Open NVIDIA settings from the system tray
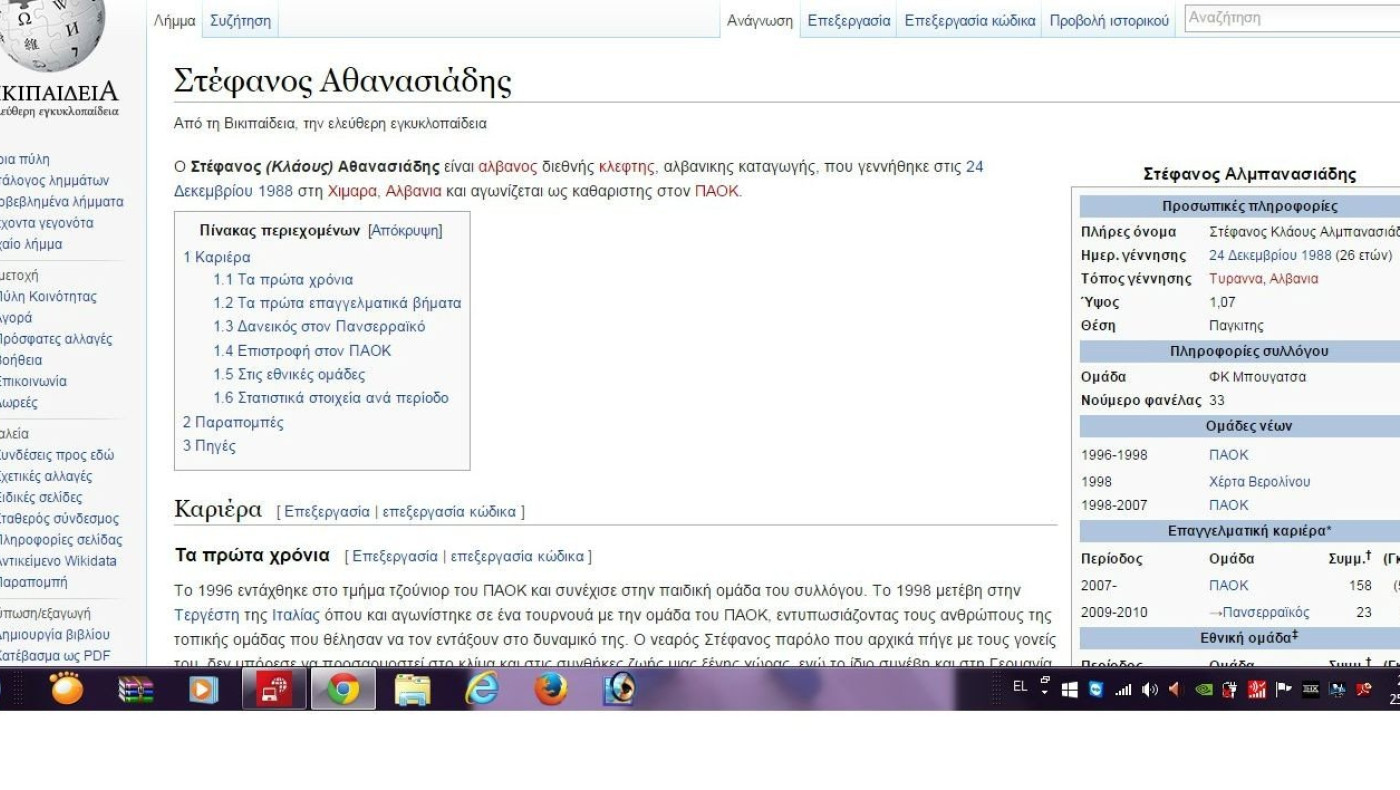 click(1201, 688)
